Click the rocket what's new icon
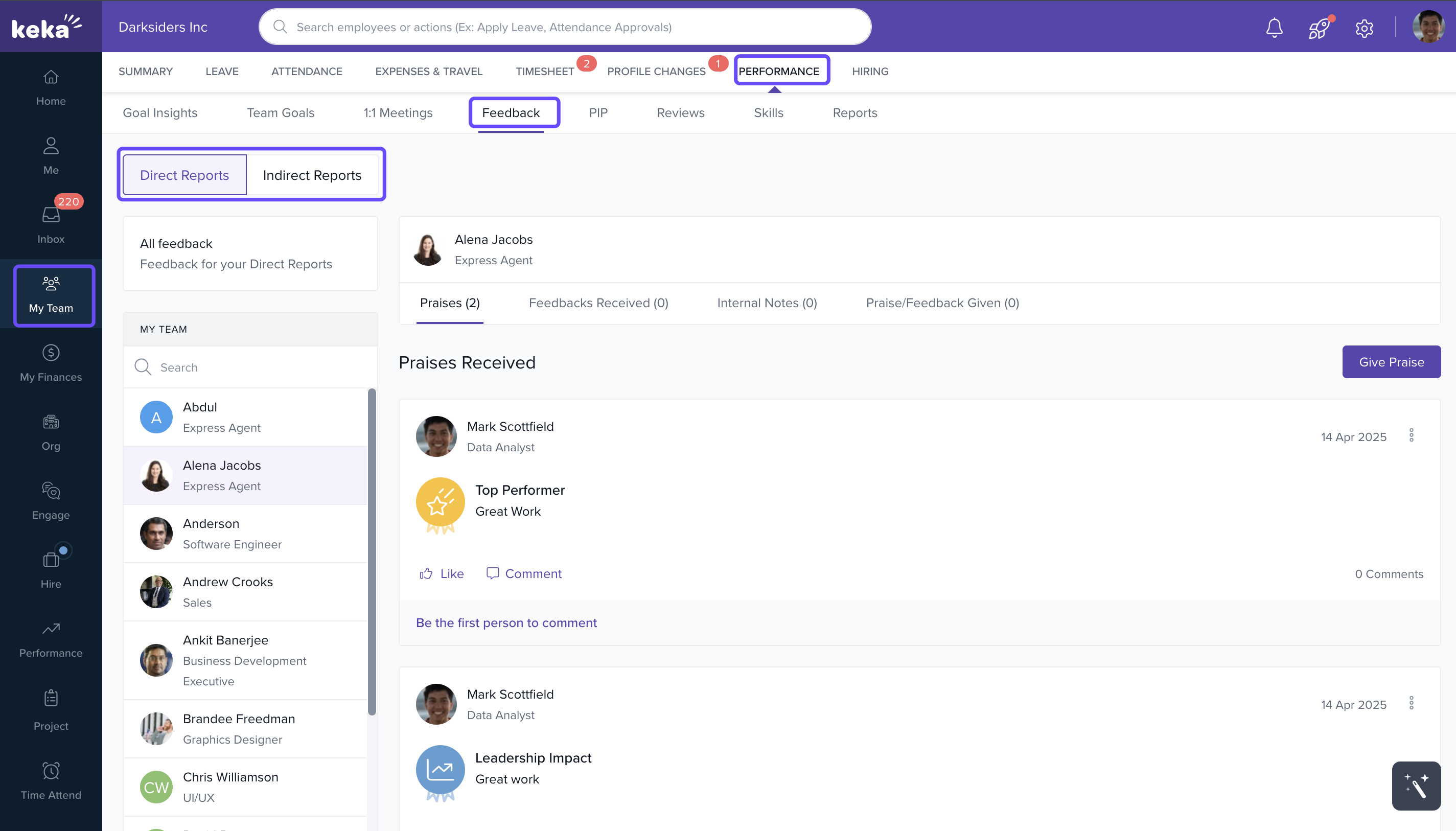The width and height of the screenshot is (1456, 831). click(x=1319, y=28)
